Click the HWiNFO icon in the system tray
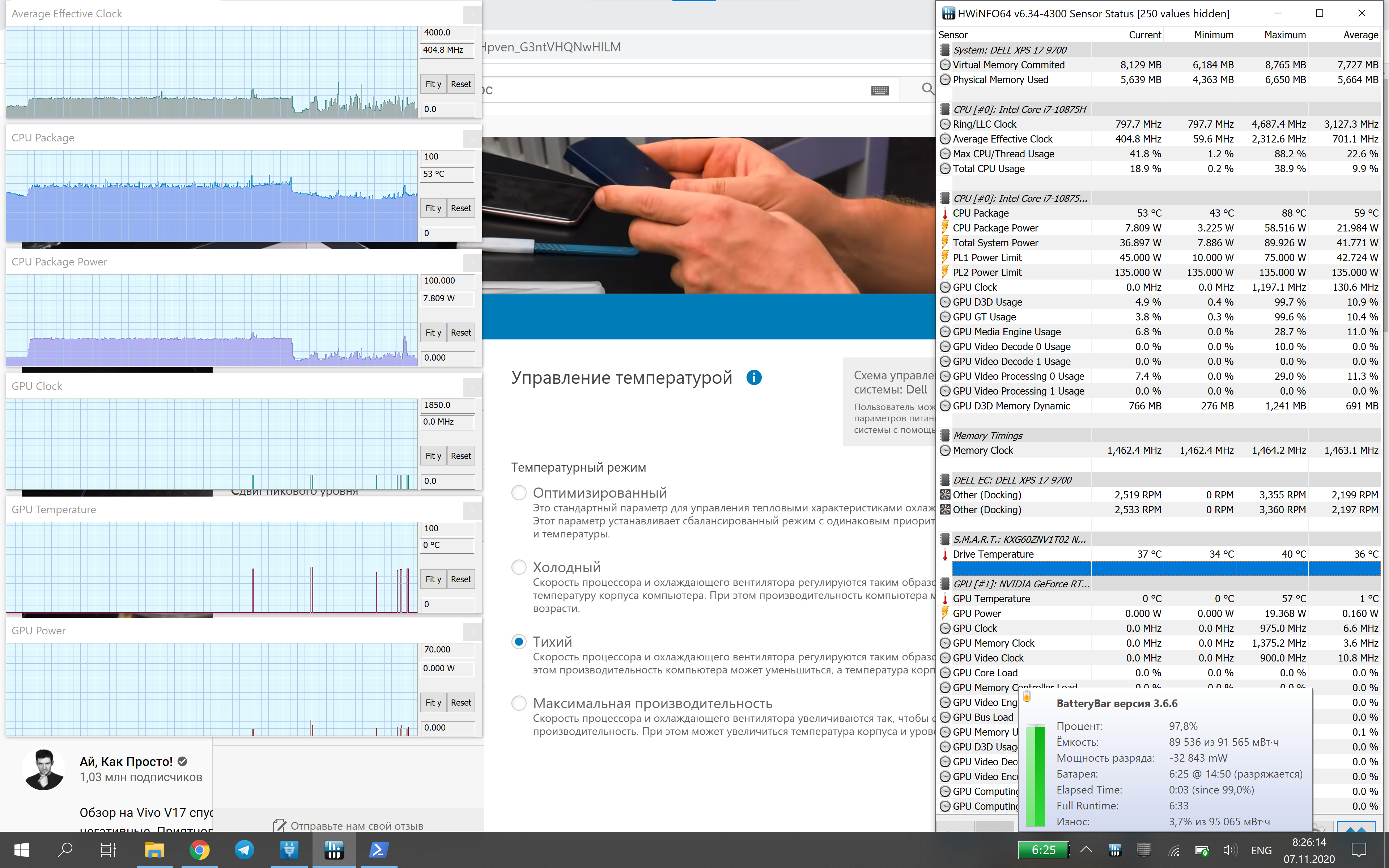The height and width of the screenshot is (868, 1389). coord(1115,850)
